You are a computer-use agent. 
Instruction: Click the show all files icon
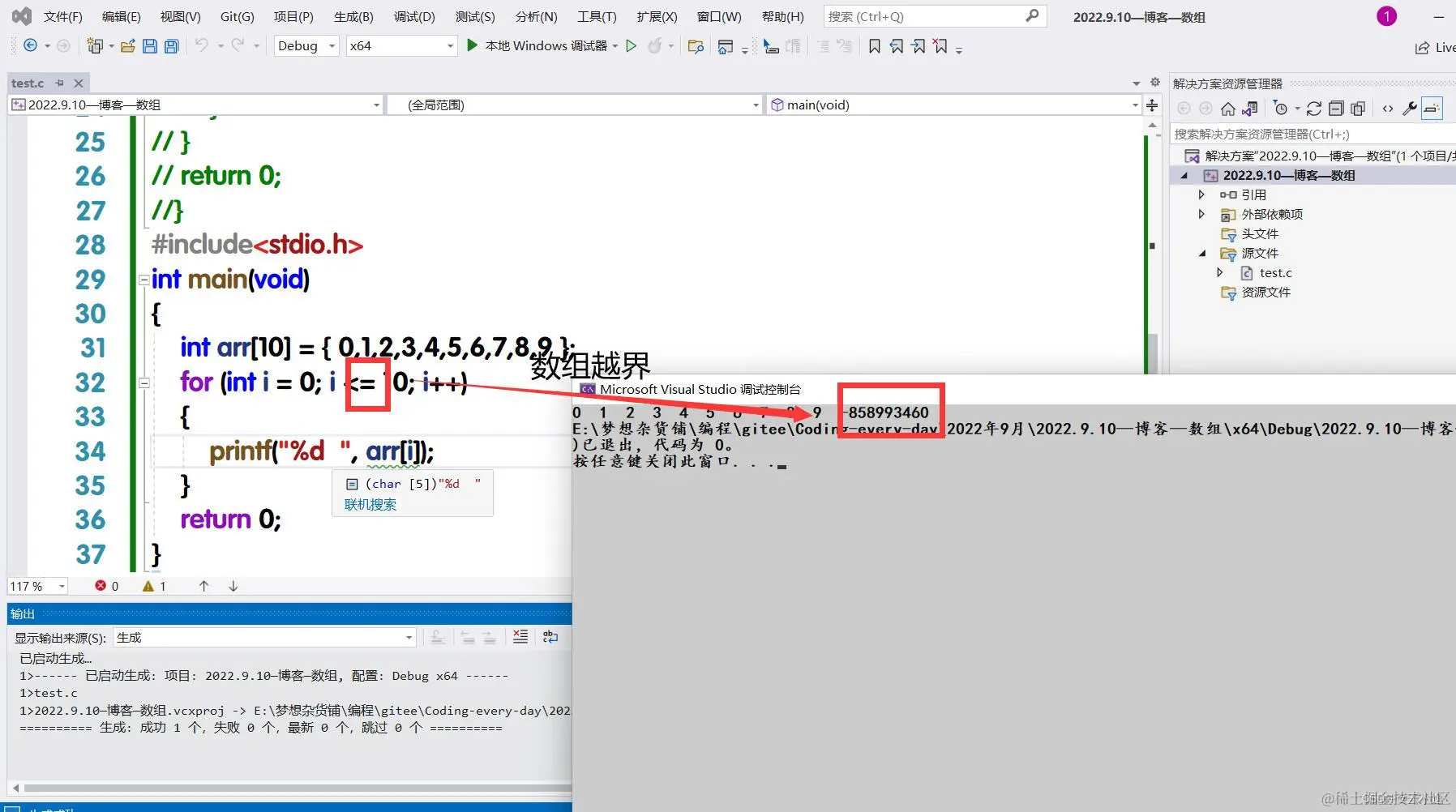1358,109
